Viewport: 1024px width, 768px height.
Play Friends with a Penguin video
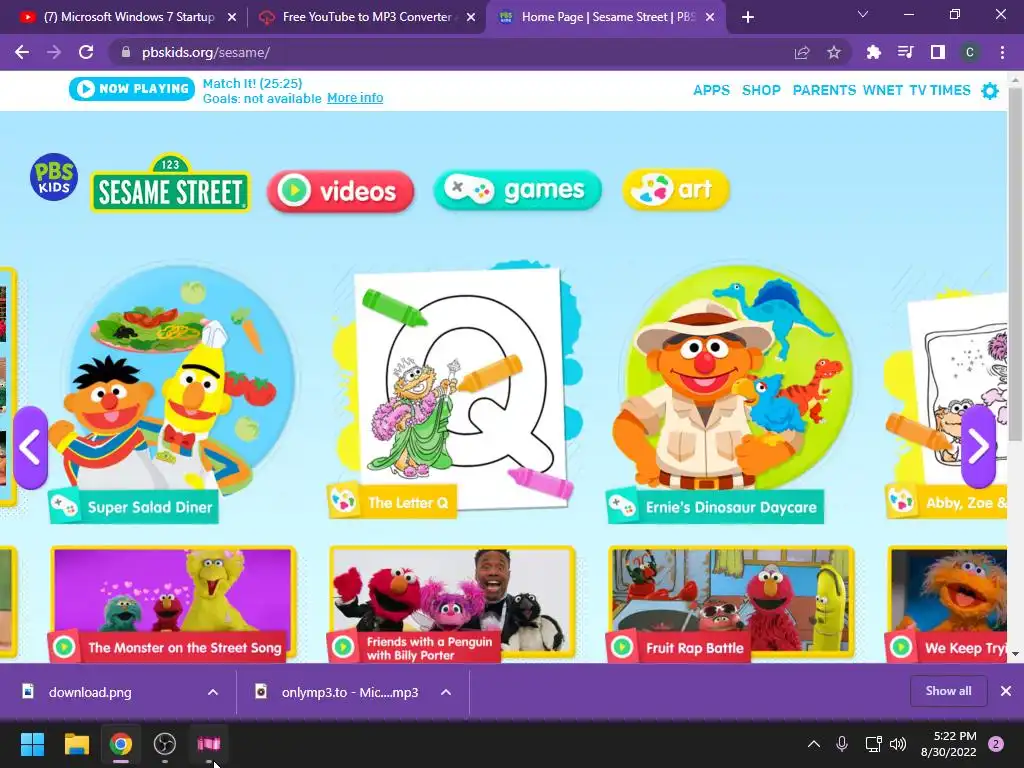(452, 604)
